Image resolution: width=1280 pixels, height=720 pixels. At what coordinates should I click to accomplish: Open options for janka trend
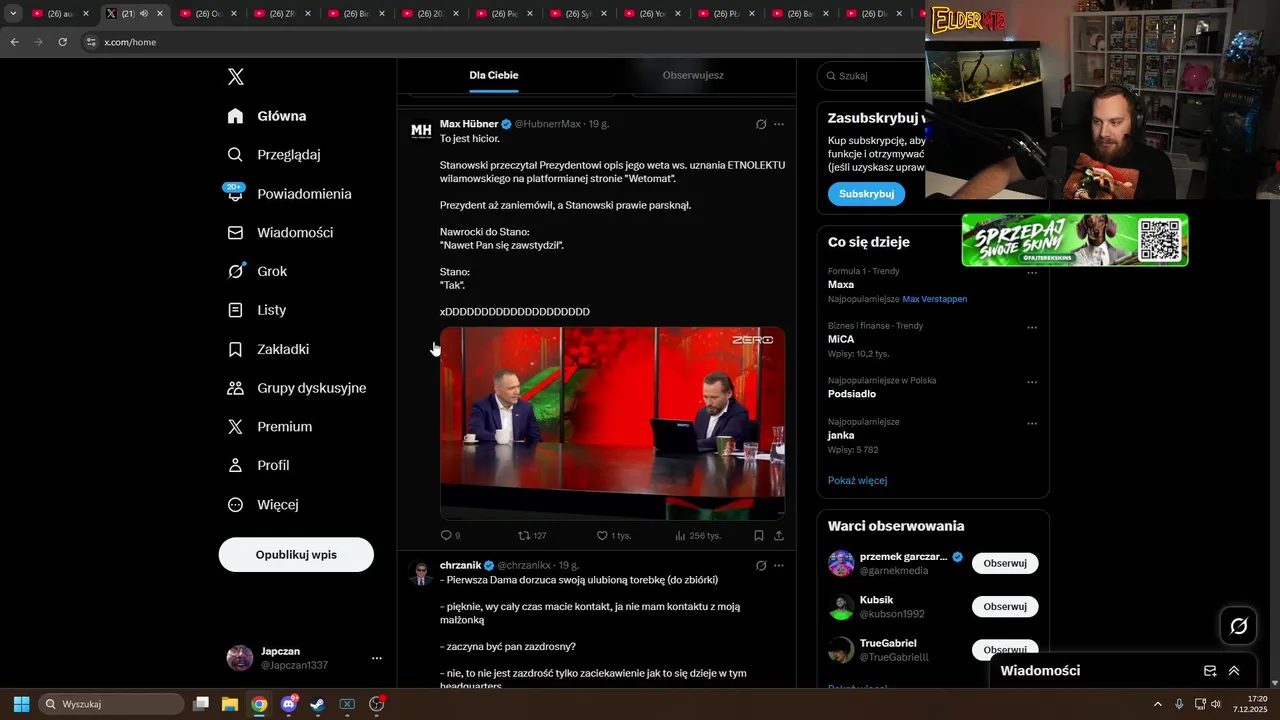click(1032, 423)
